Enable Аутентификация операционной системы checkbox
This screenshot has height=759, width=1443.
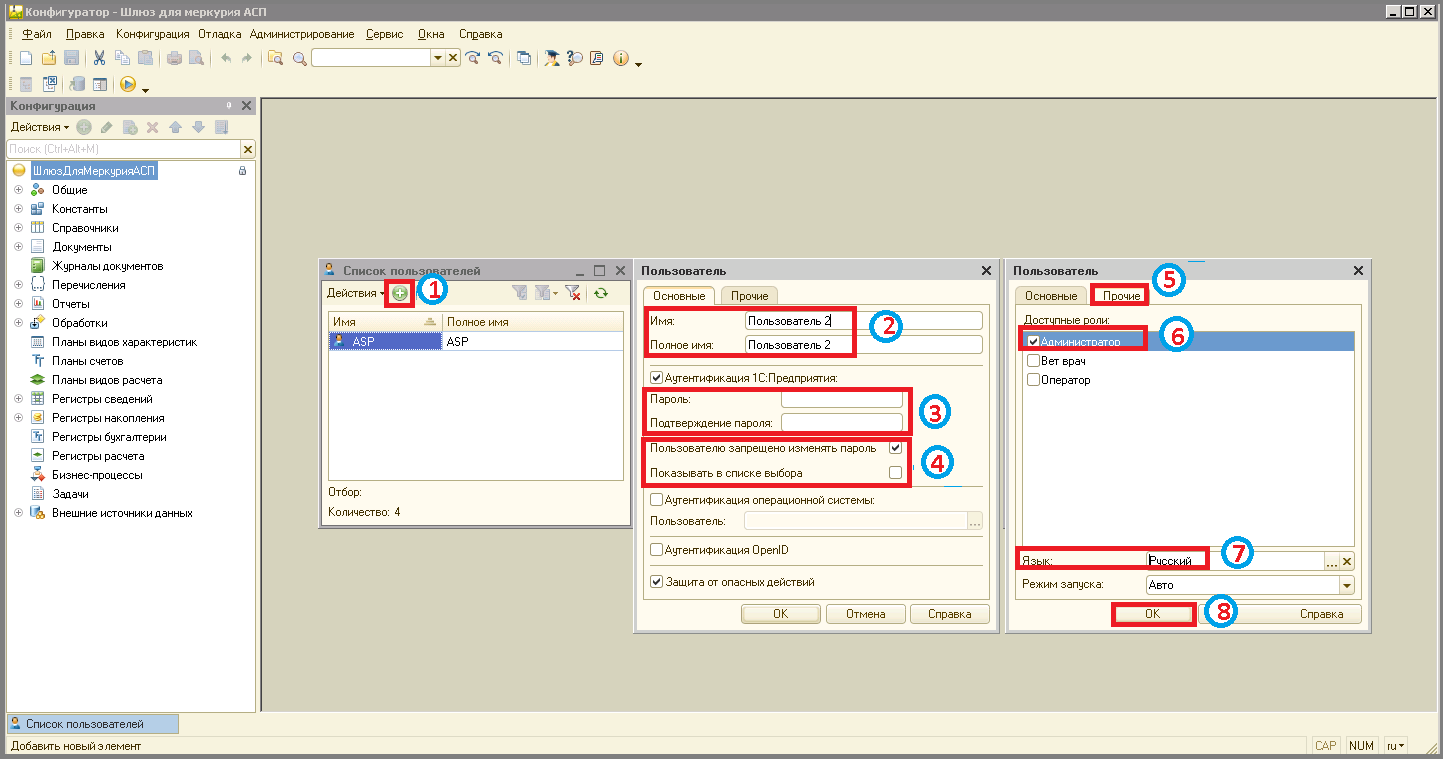coord(657,500)
